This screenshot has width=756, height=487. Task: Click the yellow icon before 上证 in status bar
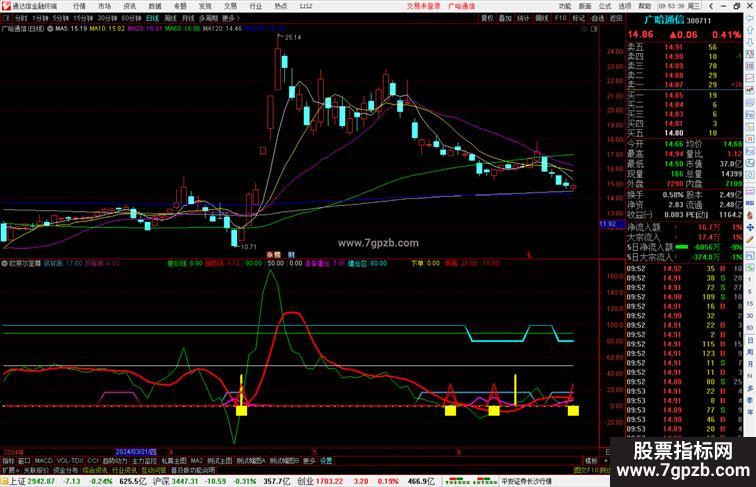[x=4, y=481]
